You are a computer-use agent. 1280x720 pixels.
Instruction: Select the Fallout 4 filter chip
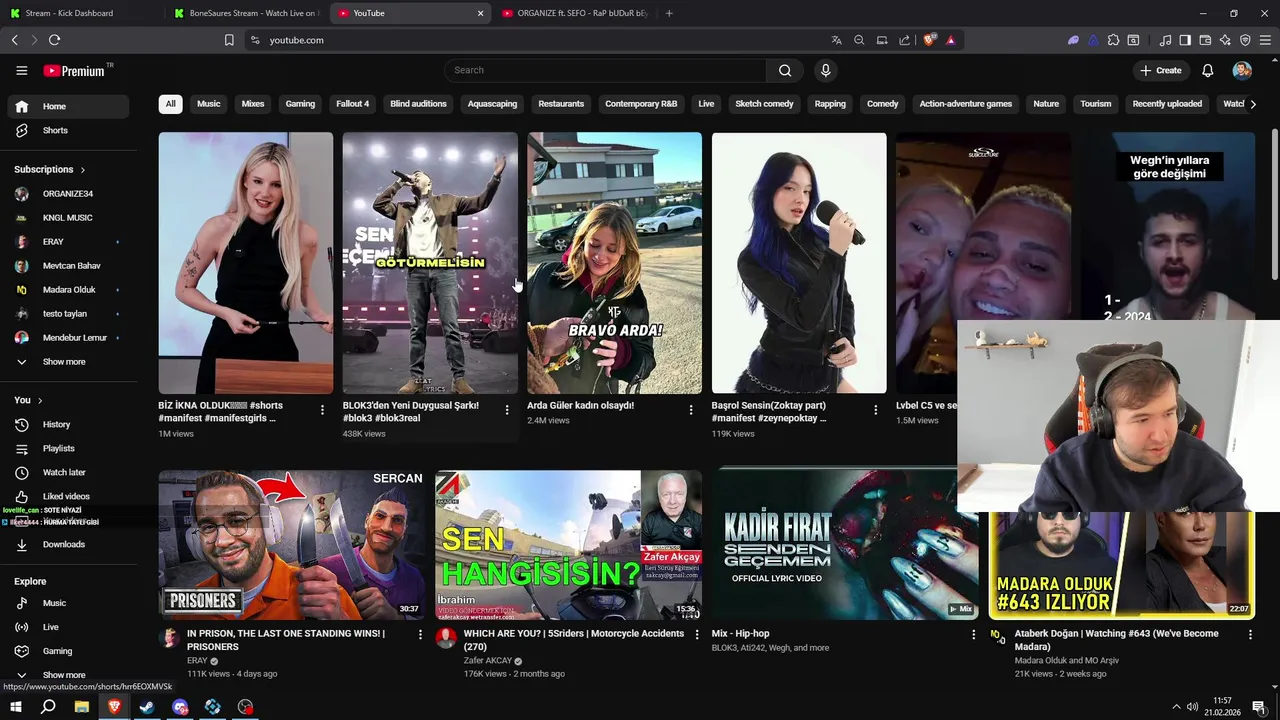(352, 104)
